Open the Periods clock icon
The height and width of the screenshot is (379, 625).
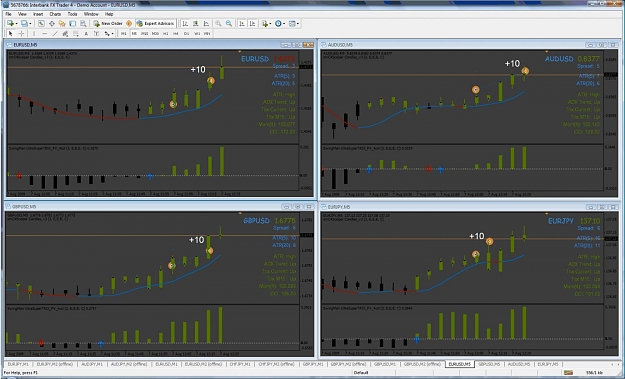[278, 24]
